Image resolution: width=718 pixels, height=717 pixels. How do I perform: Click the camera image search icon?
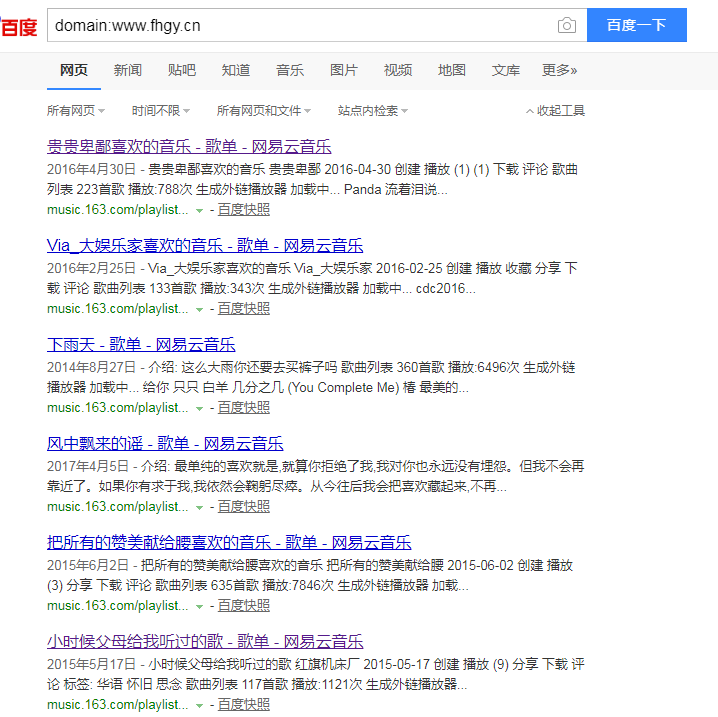click(x=567, y=25)
